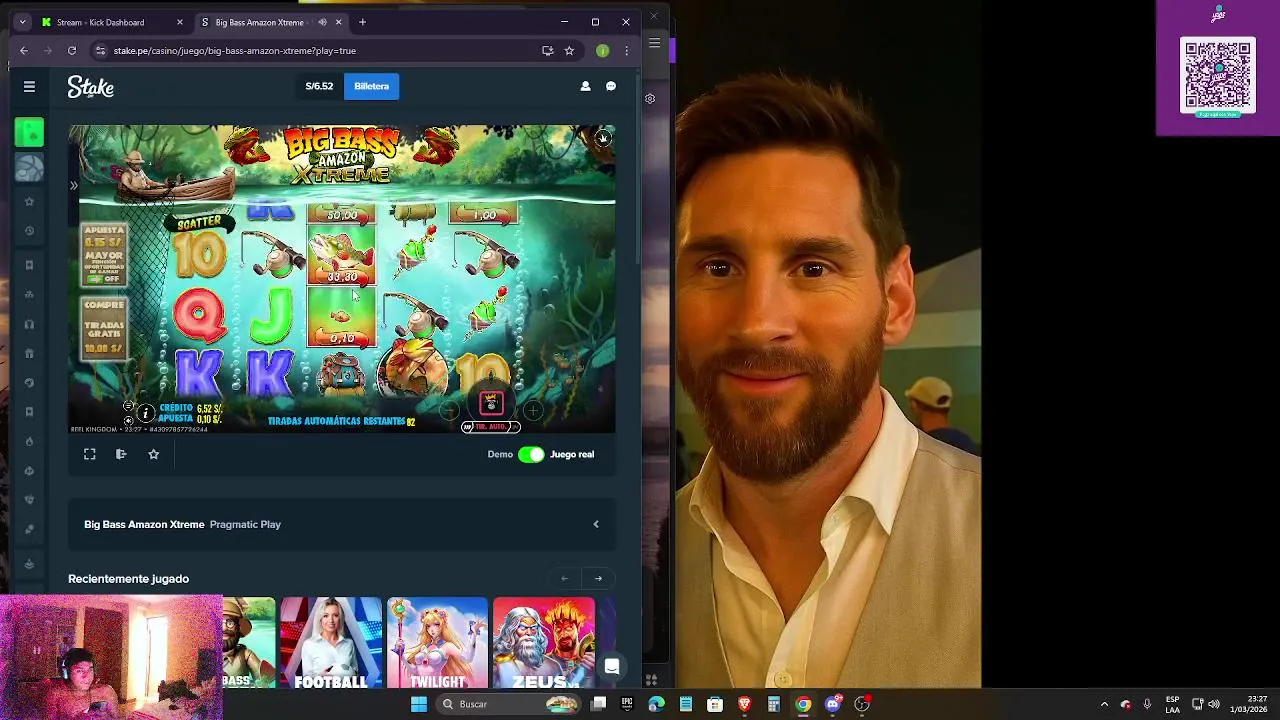This screenshot has height=720, width=1280.
Task: Open the Football game thumbnail
Action: click(331, 643)
